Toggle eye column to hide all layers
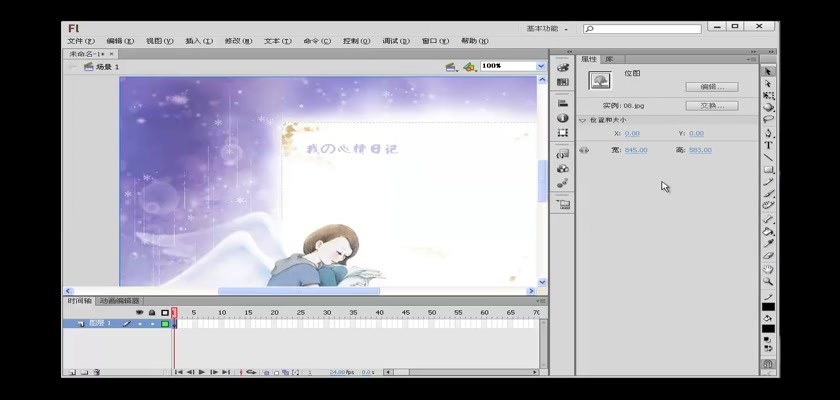Screen dimensions: 840x400 coord(140,312)
